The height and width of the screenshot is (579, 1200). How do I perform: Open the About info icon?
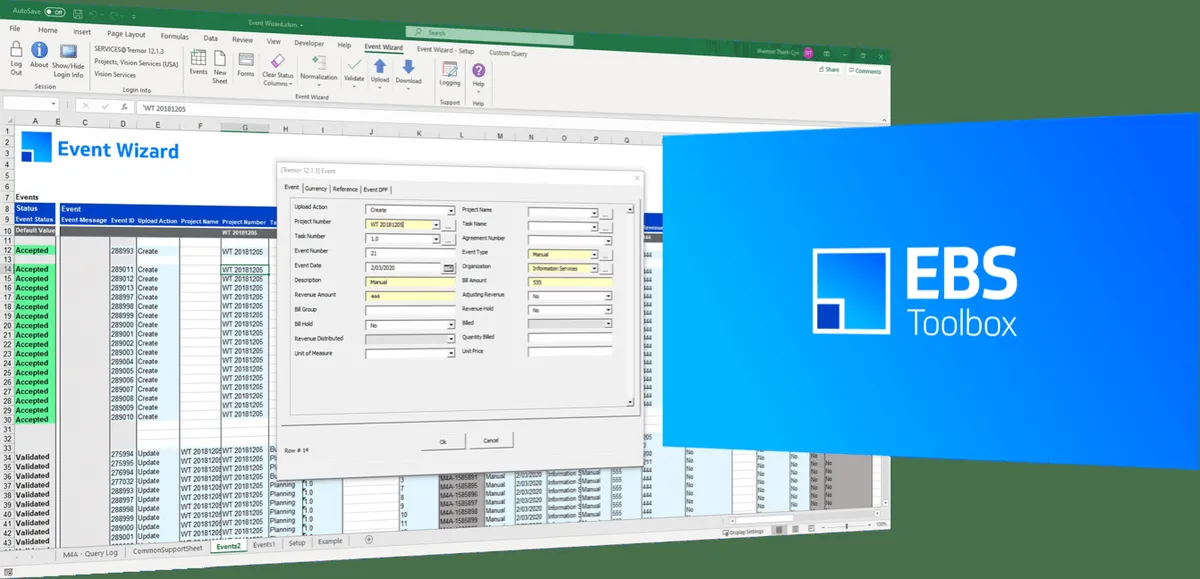40,49
